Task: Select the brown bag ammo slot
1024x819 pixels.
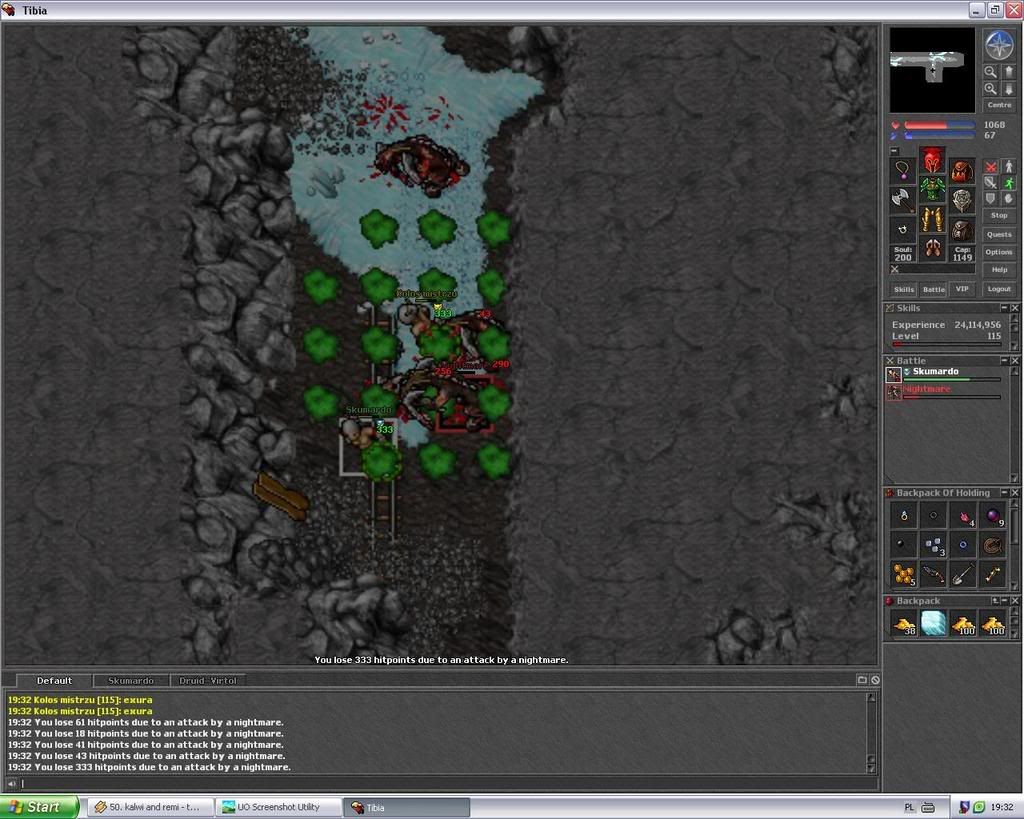Action: pyautogui.click(x=963, y=231)
